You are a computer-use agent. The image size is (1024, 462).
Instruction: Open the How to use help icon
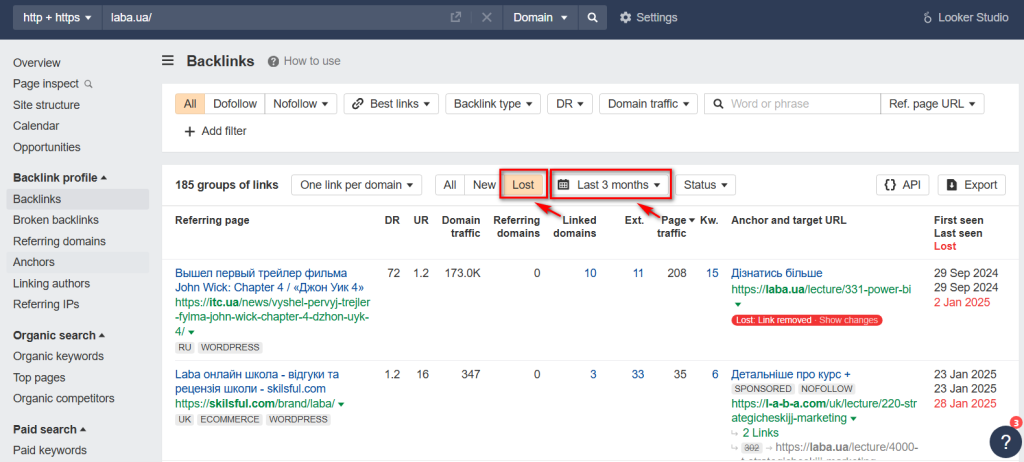coord(273,61)
